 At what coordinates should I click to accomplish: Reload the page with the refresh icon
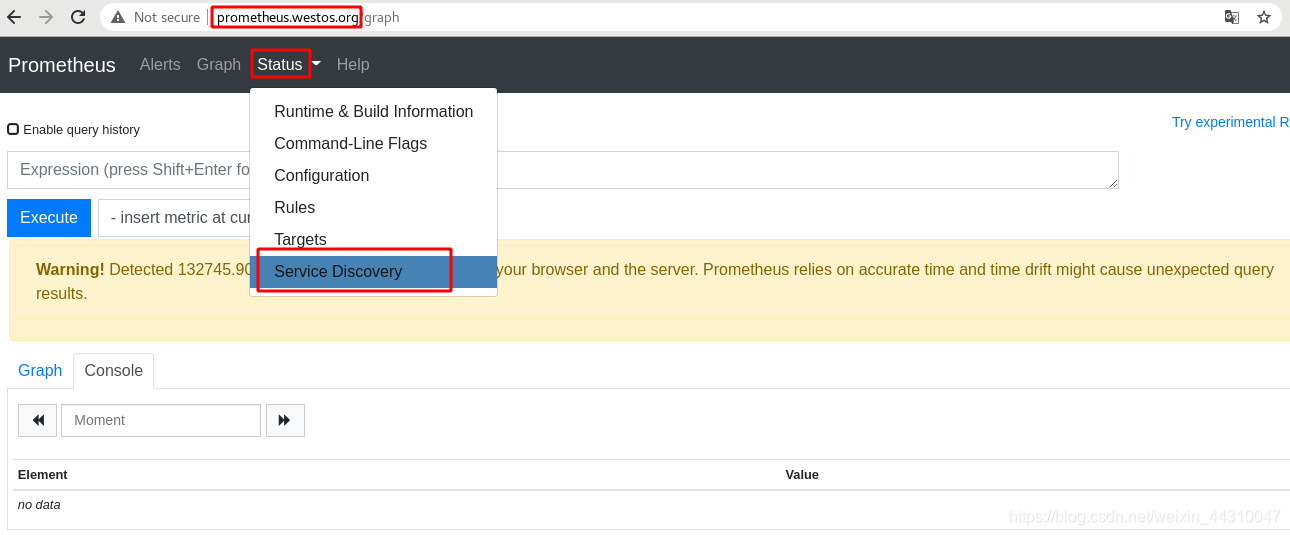pyautogui.click(x=78, y=17)
